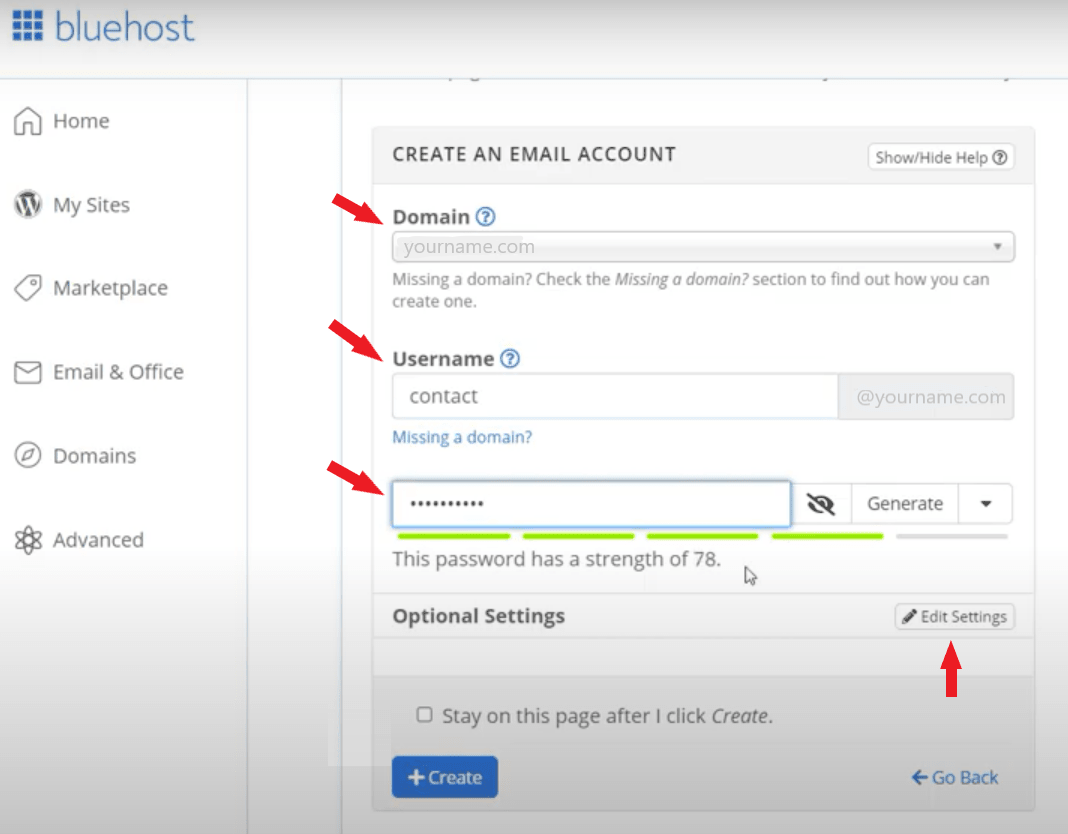The width and height of the screenshot is (1068, 834).
Task: Follow the Missing a domain? link
Action: 462,437
